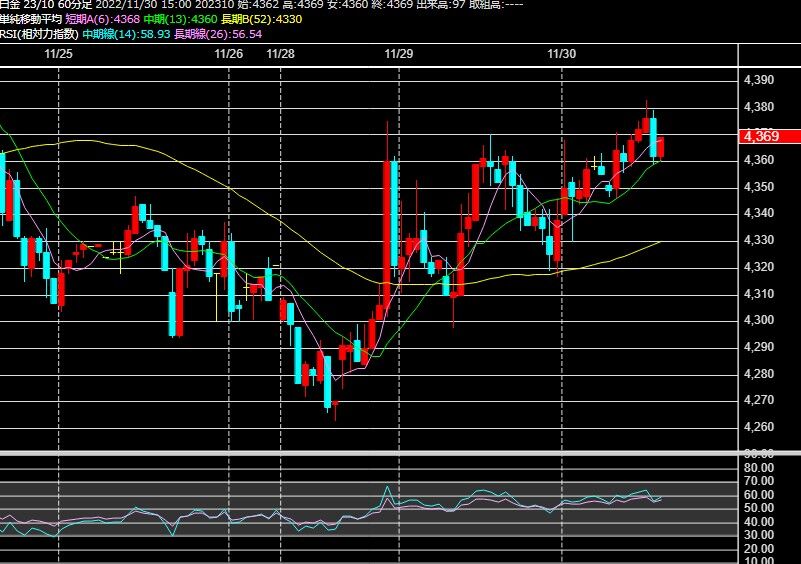Image resolution: width=801 pixels, height=564 pixels.
Task: Click the RSI long-term line (26) value
Action: pyautogui.click(x=218, y=34)
